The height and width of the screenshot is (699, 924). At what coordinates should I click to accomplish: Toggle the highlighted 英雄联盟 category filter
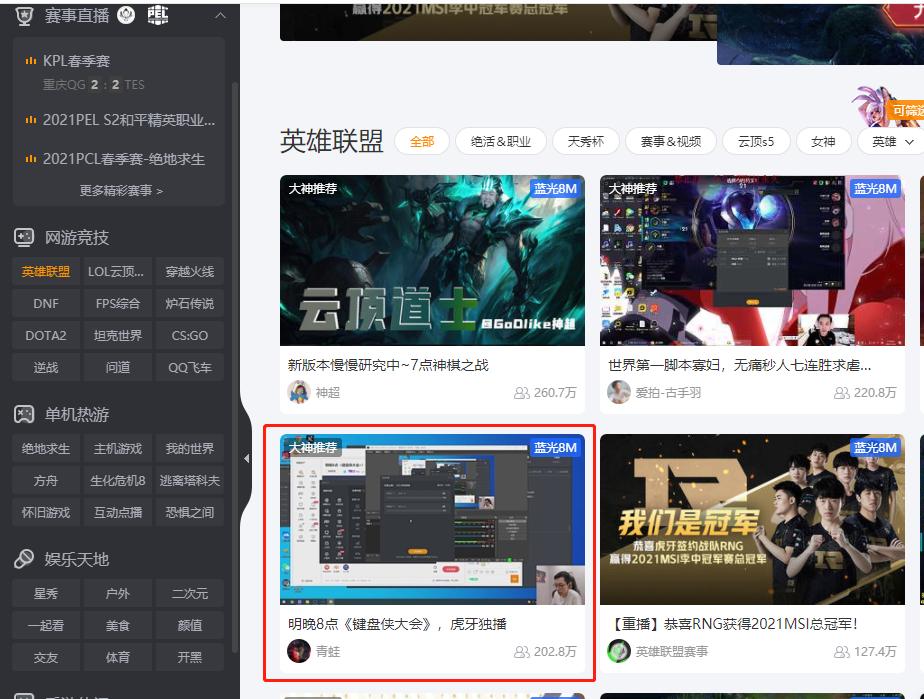(44, 271)
